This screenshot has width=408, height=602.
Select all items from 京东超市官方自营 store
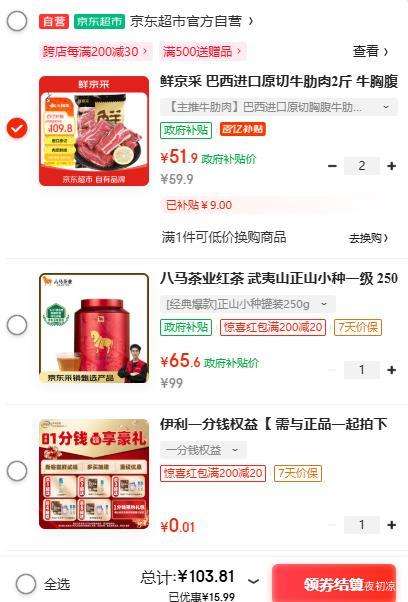(17, 21)
